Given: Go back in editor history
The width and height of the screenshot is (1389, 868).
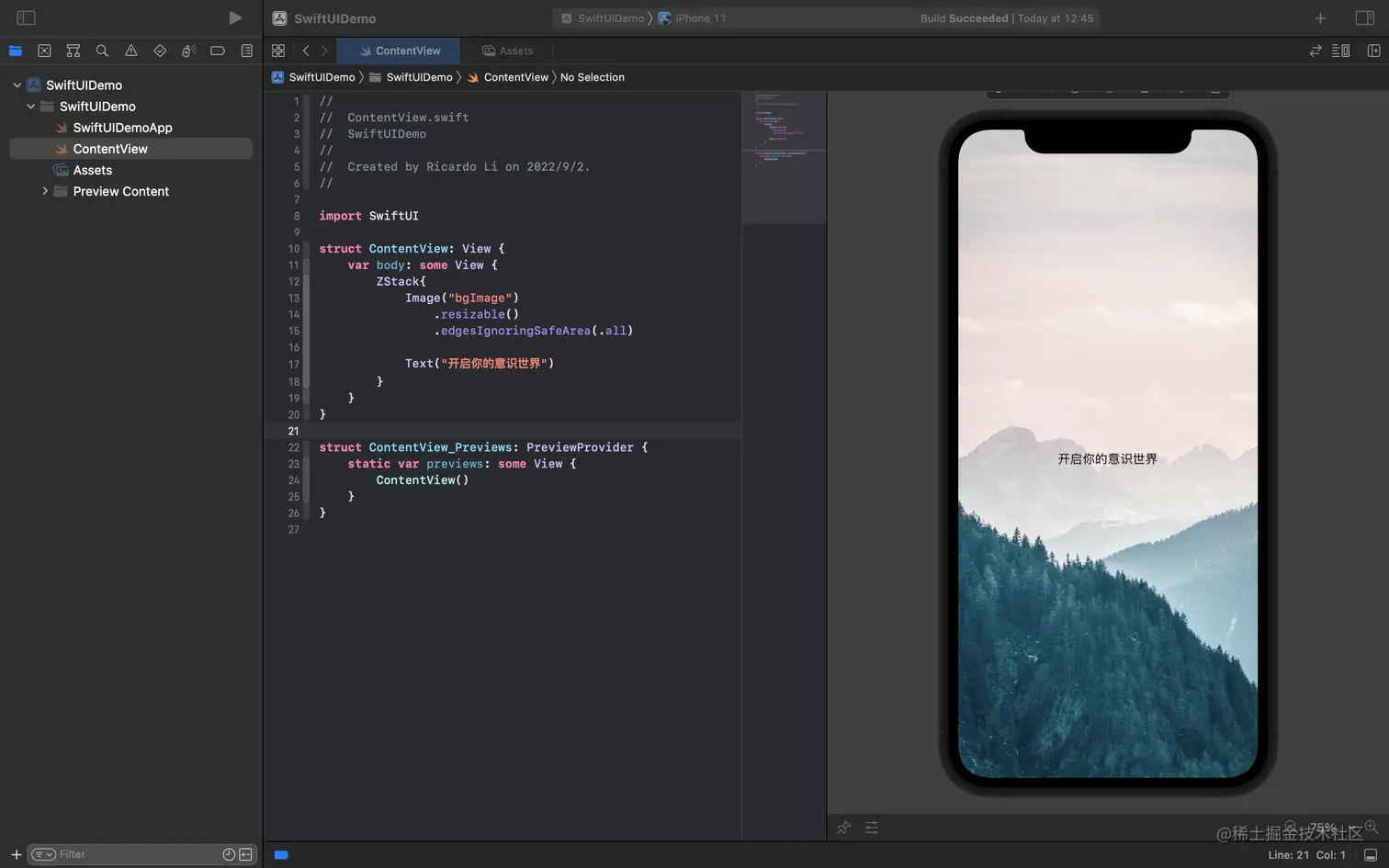Looking at the screenshot, I should pyautogui.click(x=306, y=51).
